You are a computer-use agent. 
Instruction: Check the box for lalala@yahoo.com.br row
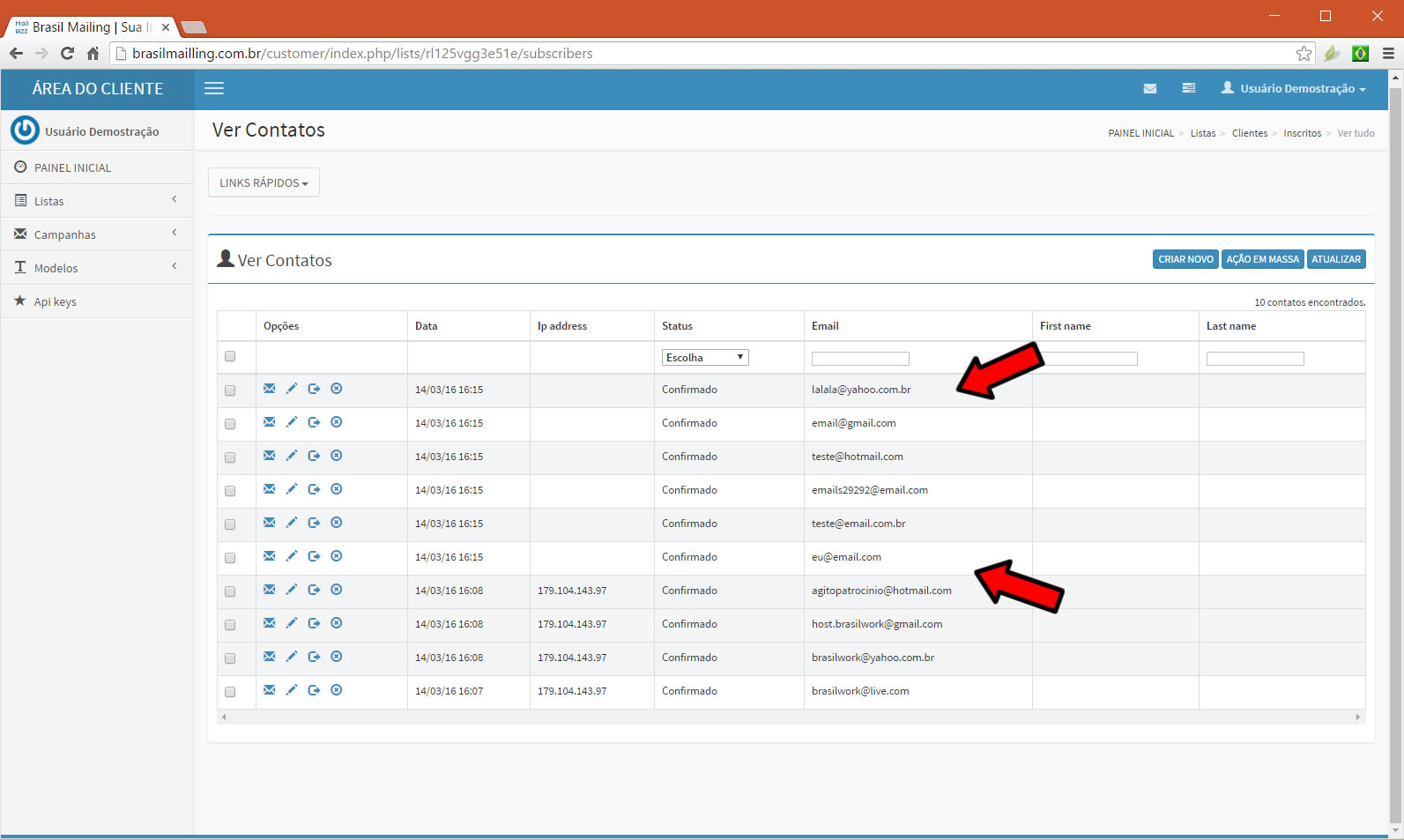pos(230,390)
